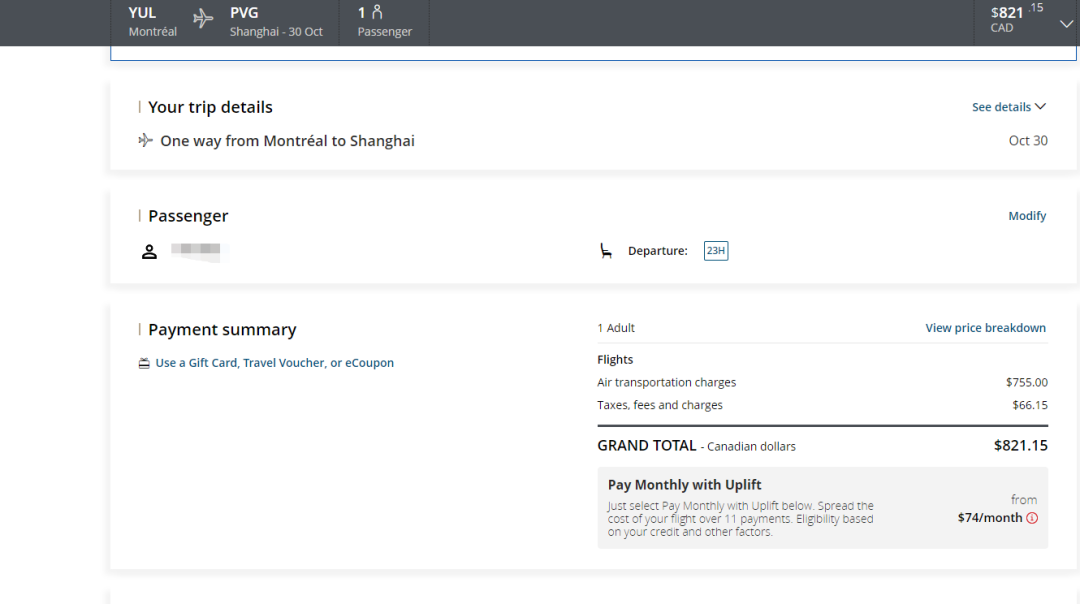Use a Gift Card, Travel Voucher, or eCoupon
Screen dimensions: 1080x604
point(274,363)
